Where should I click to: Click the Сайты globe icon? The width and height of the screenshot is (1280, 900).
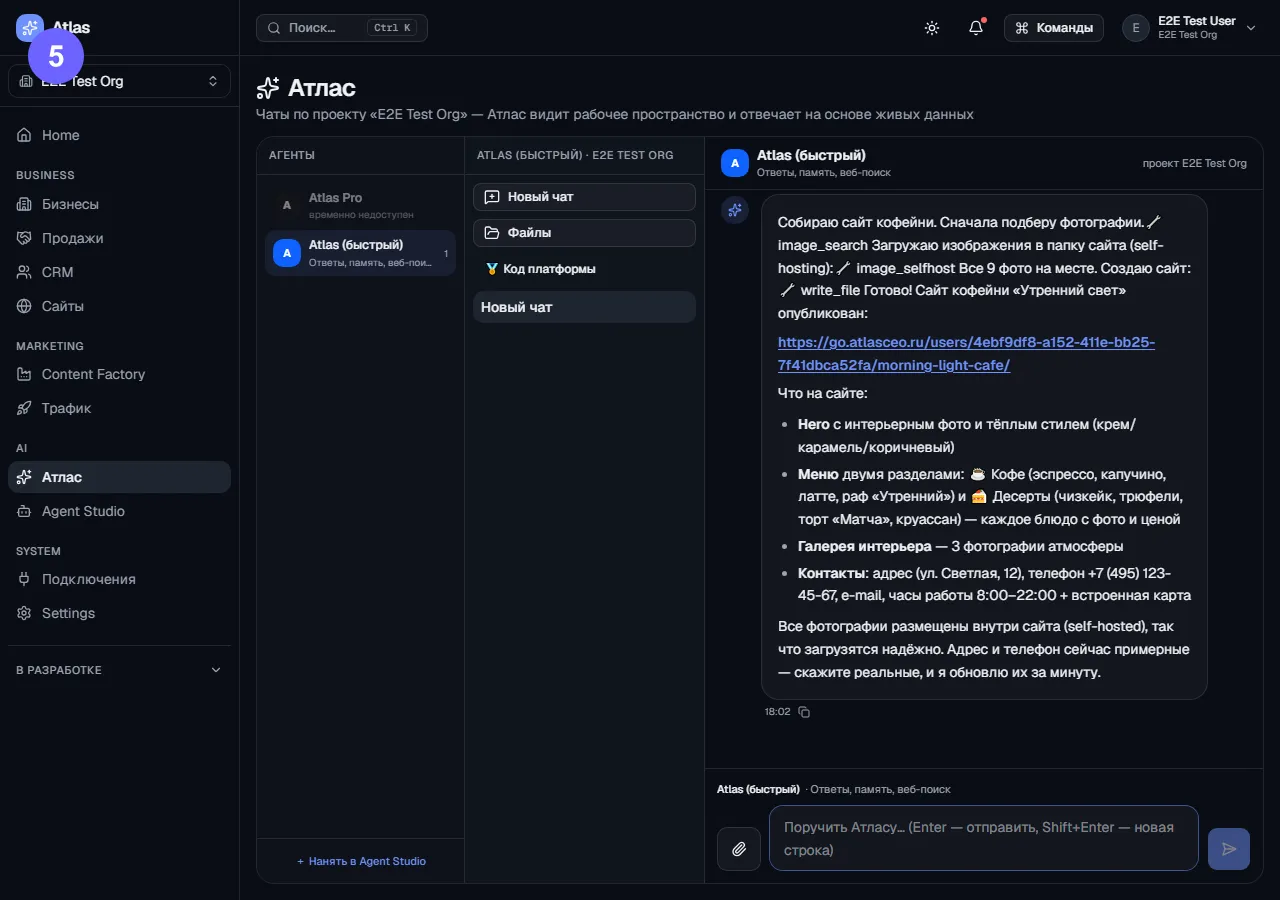(24, 306)
